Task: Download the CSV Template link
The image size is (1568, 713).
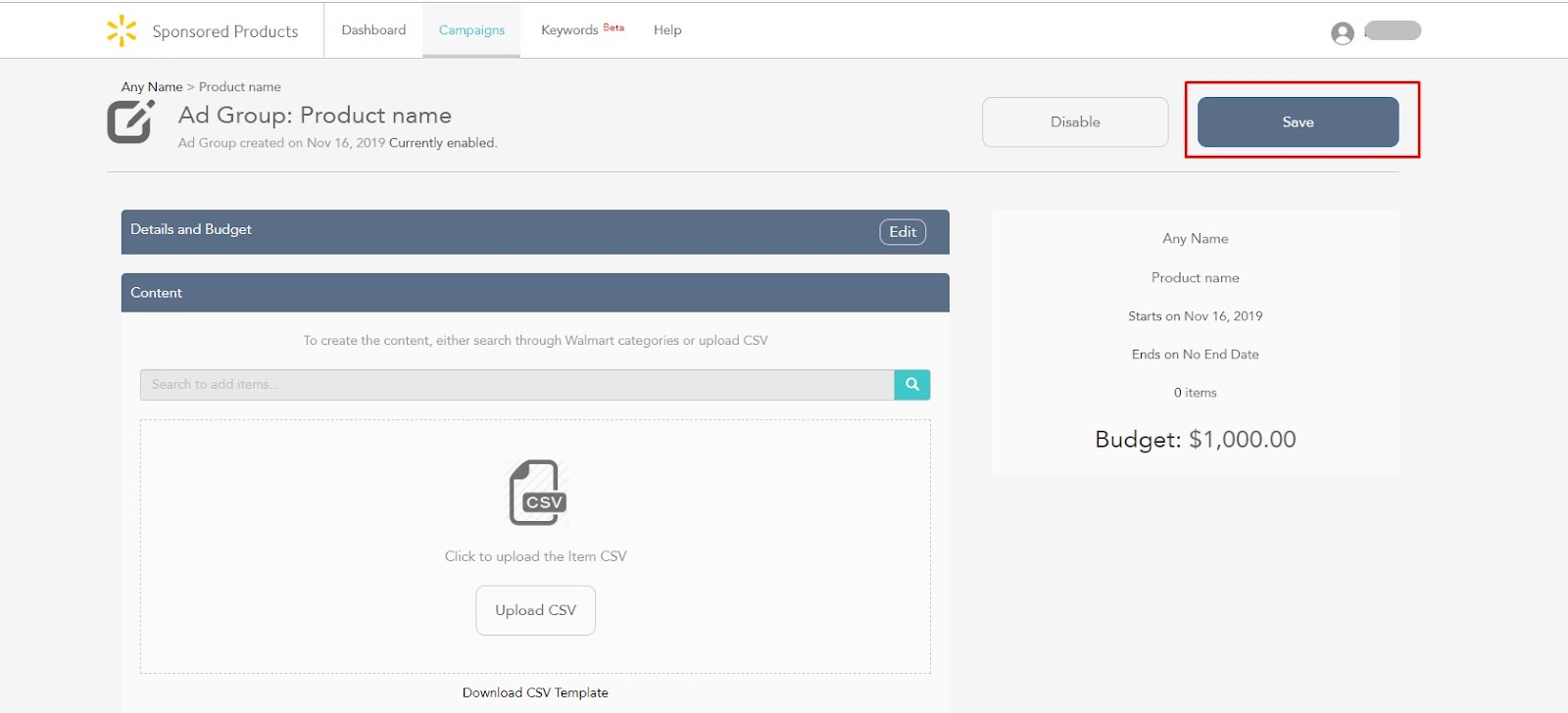Action: tap(535, 692)
